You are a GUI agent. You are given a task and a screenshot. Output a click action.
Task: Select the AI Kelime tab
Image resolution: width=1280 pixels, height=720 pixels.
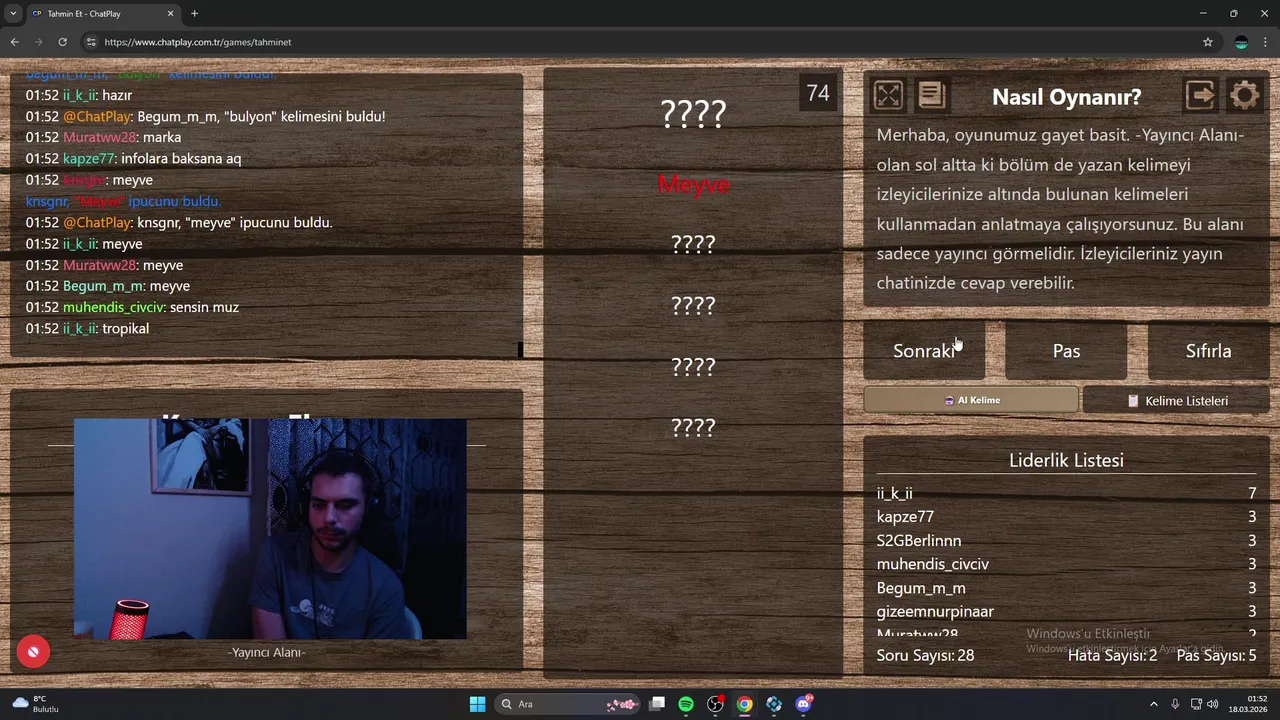point(971,400)
